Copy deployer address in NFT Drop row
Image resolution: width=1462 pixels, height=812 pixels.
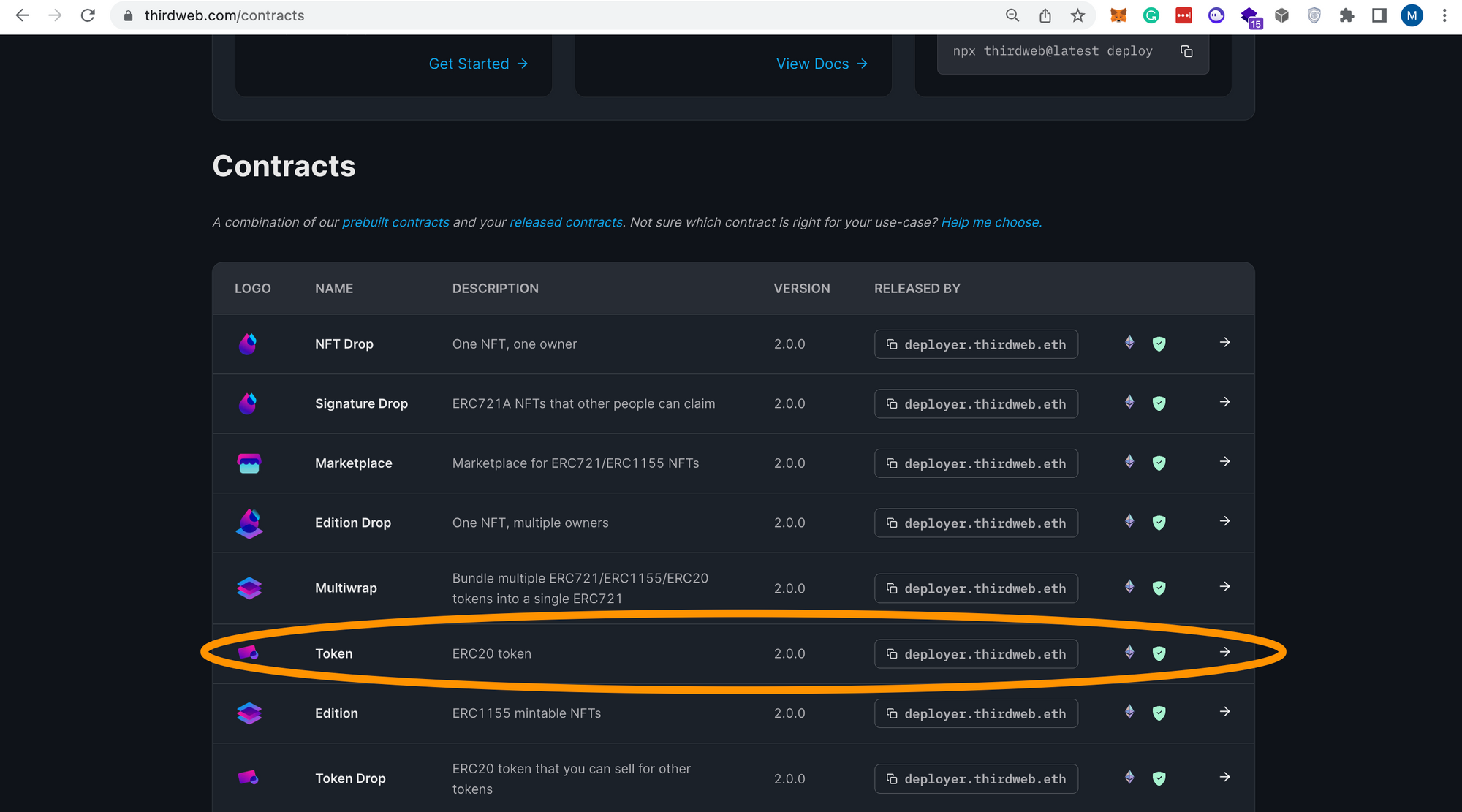point(976,344)
